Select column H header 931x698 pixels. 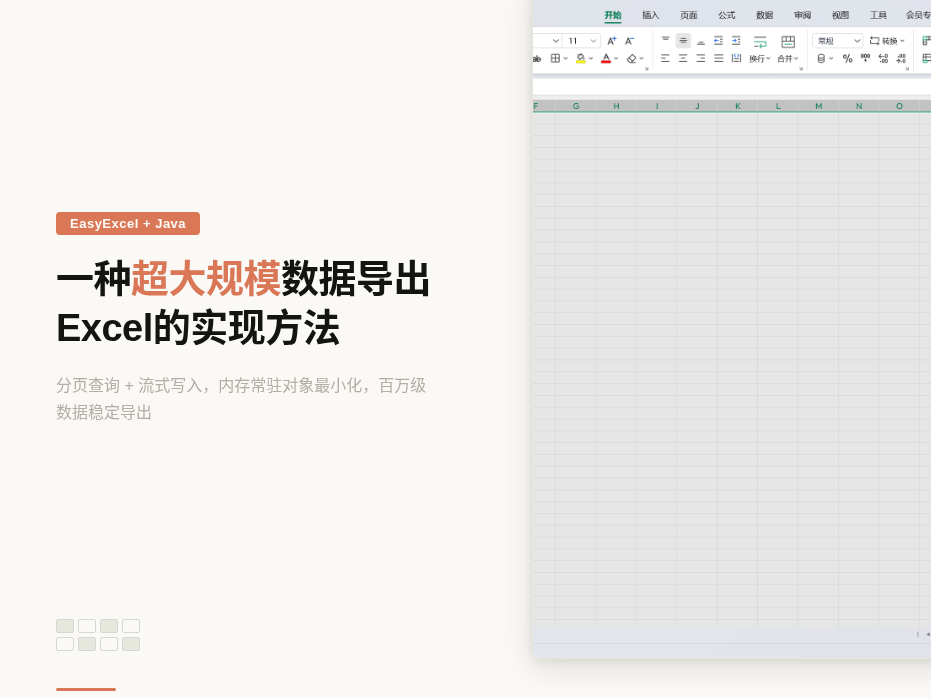[x=616, y=106]
